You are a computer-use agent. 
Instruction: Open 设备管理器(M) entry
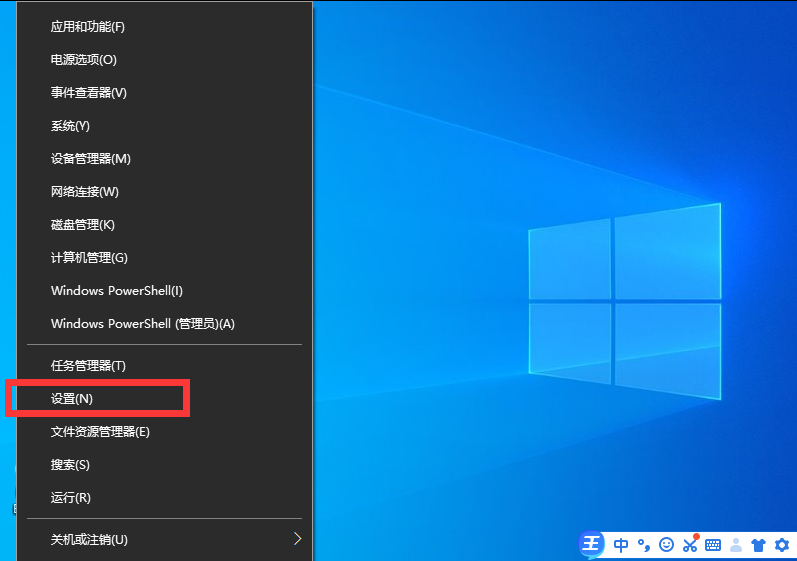(x=91, y=159)
